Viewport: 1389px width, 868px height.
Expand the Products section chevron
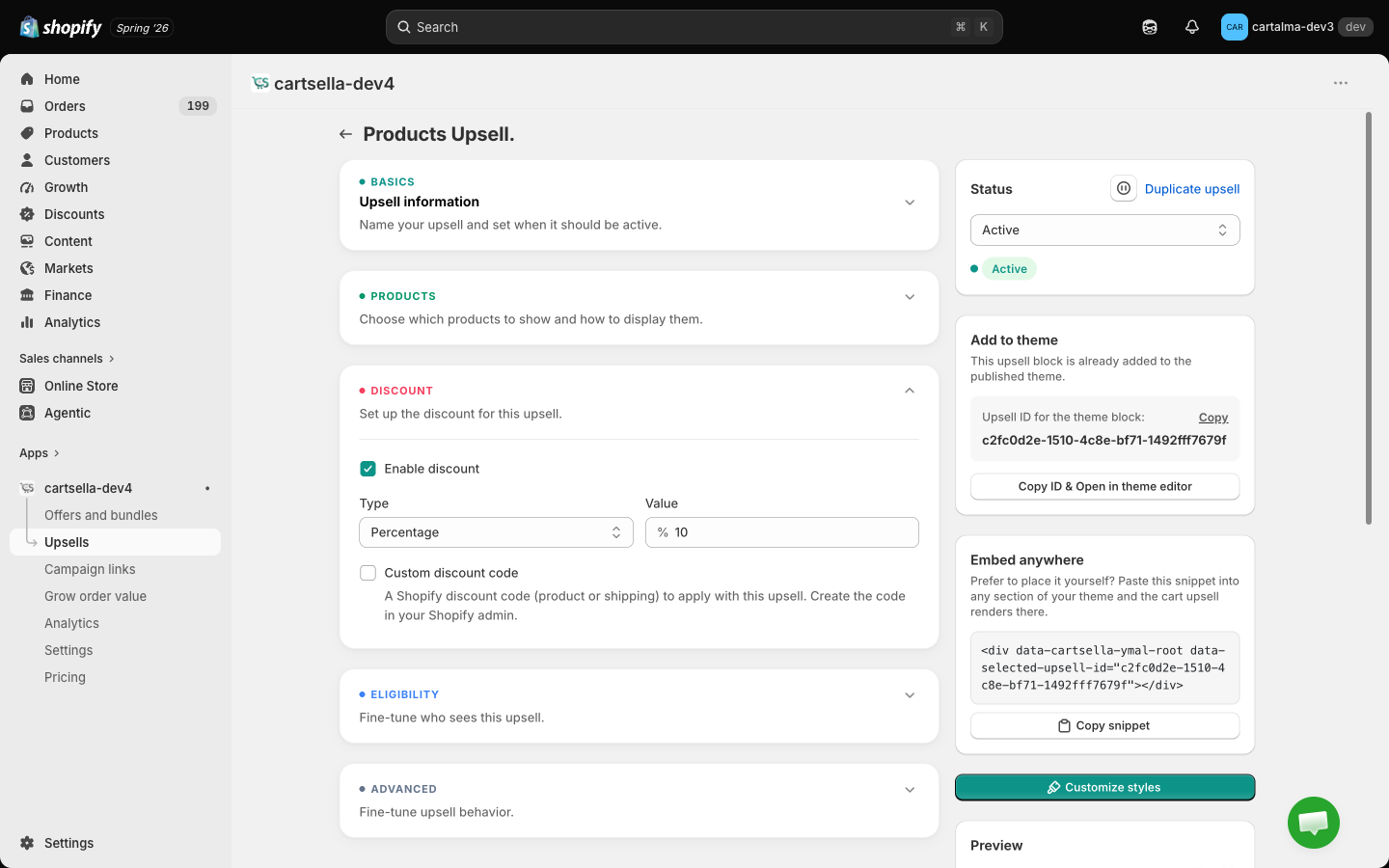tap(910, 297)
